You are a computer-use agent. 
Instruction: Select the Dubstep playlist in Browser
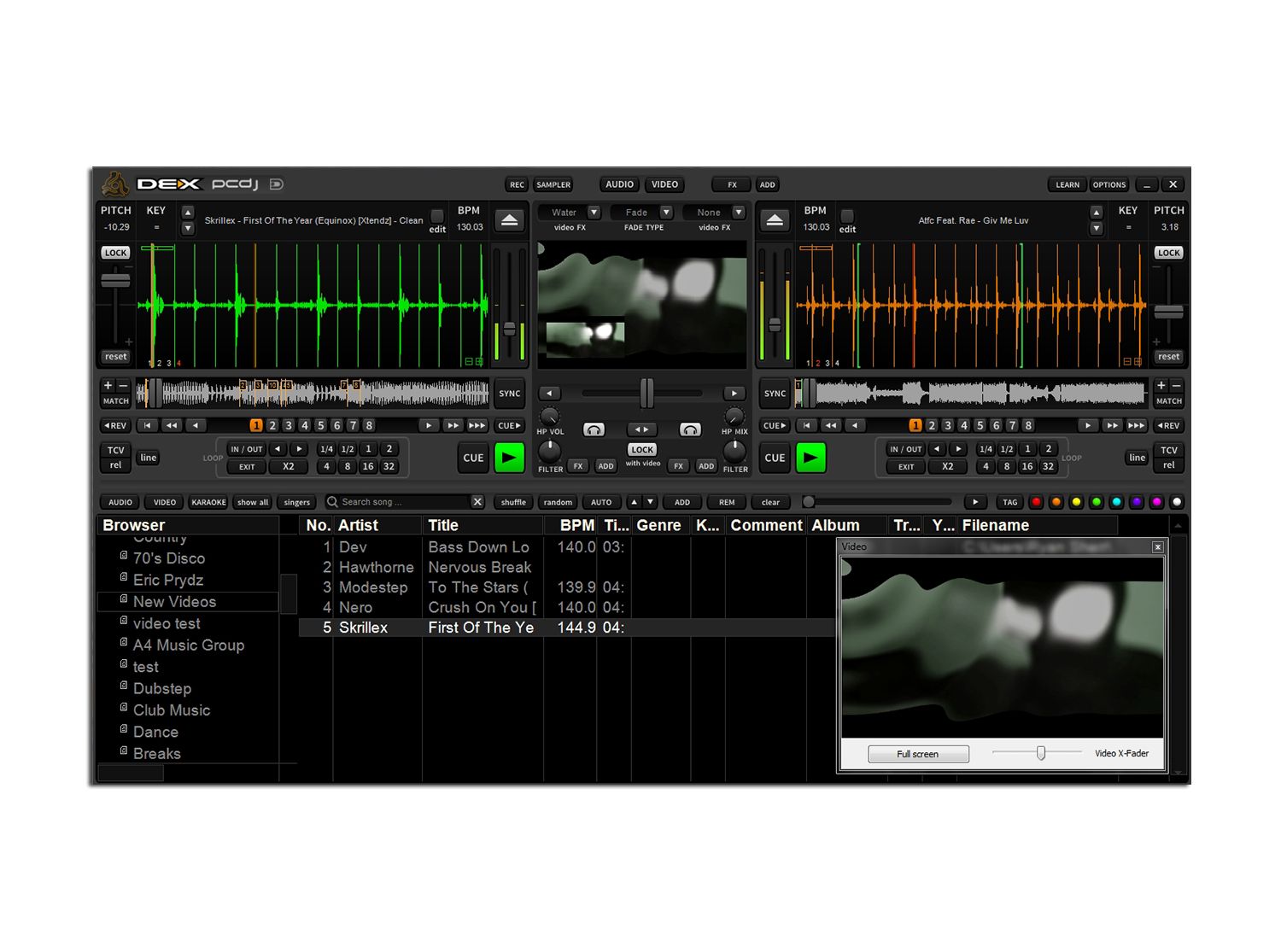162,688
